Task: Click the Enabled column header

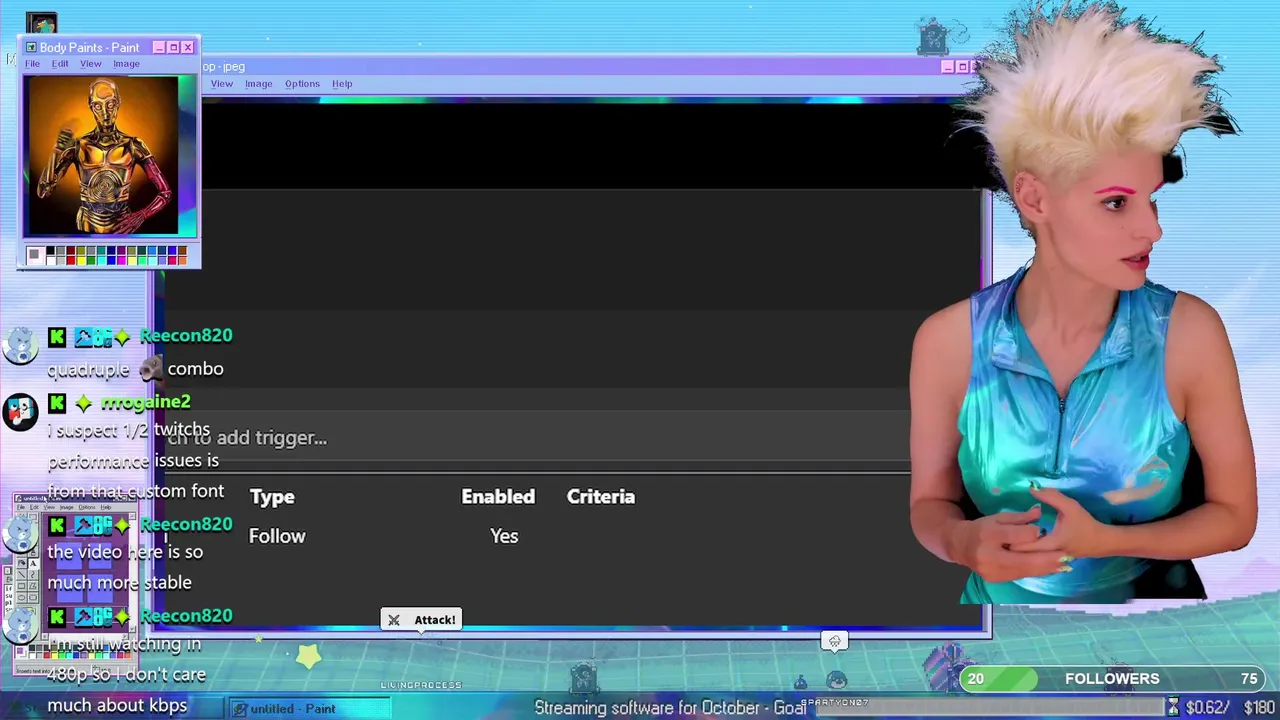Action: 498,497
